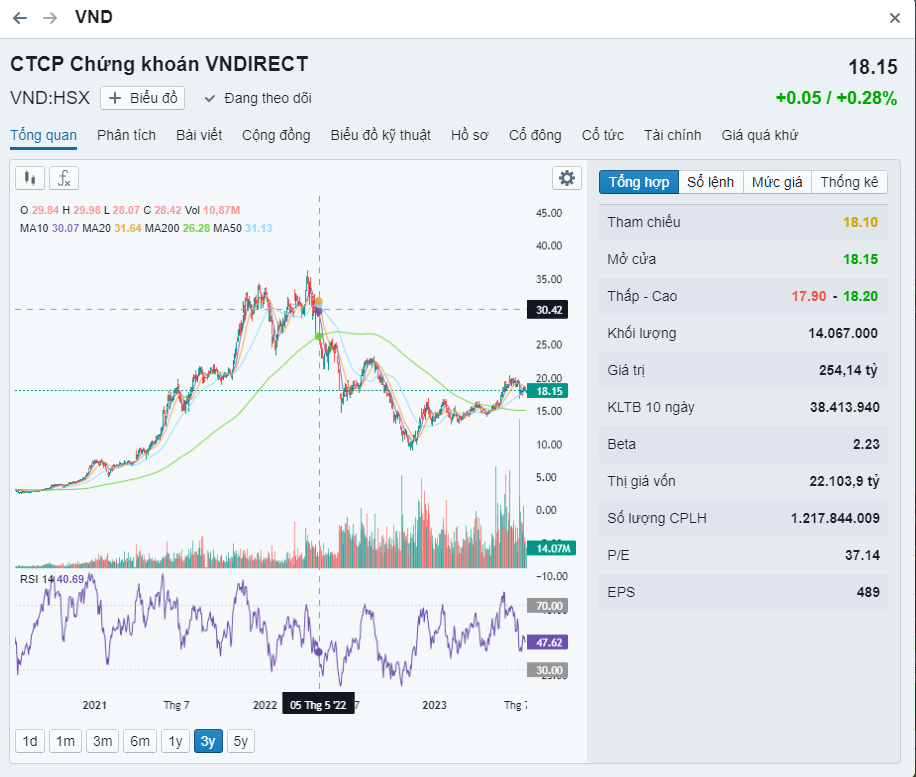This screenshot has width=916, height=777.
Task: Switch to the 'Mức giá' panel tab
Action: coord(777,182)
